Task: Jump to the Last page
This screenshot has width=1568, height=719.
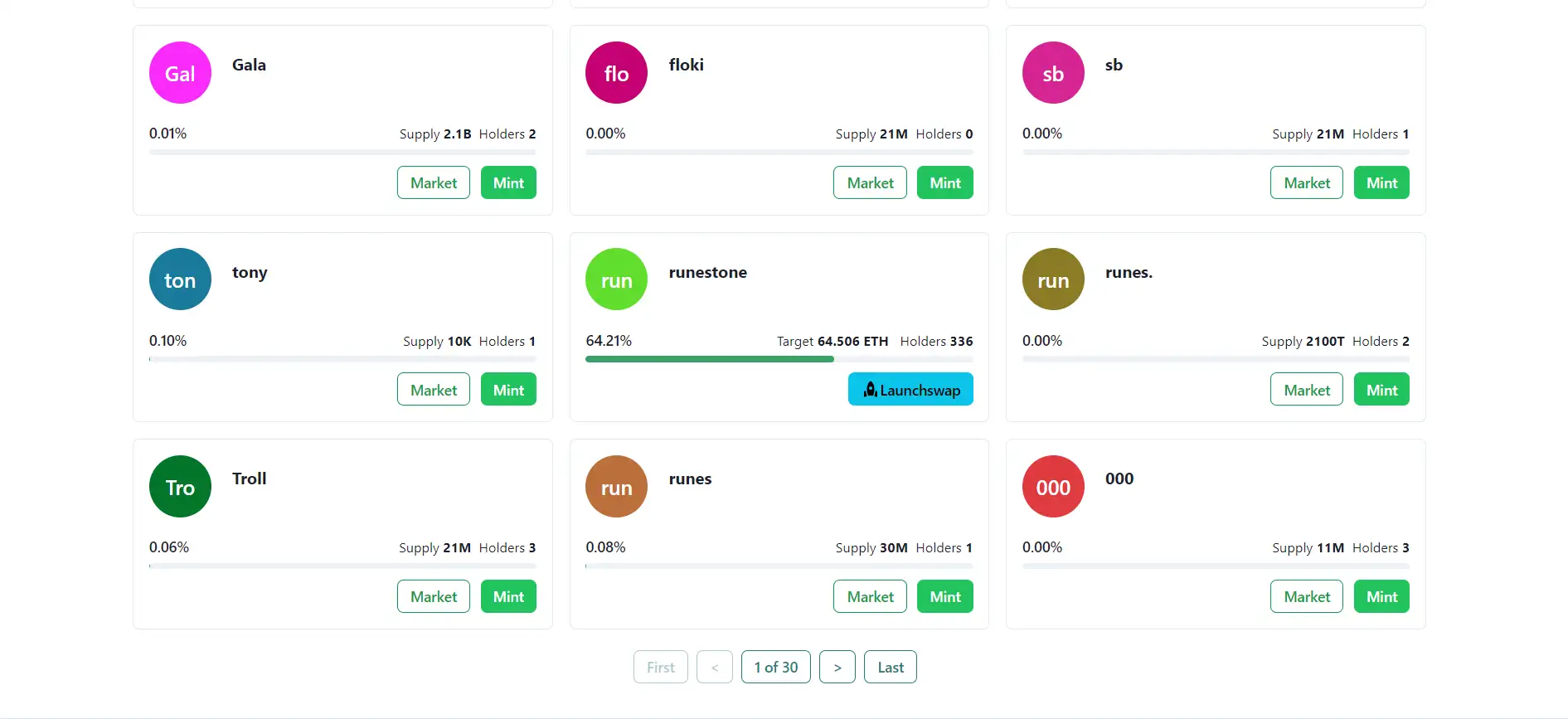Action: [890, 668]
